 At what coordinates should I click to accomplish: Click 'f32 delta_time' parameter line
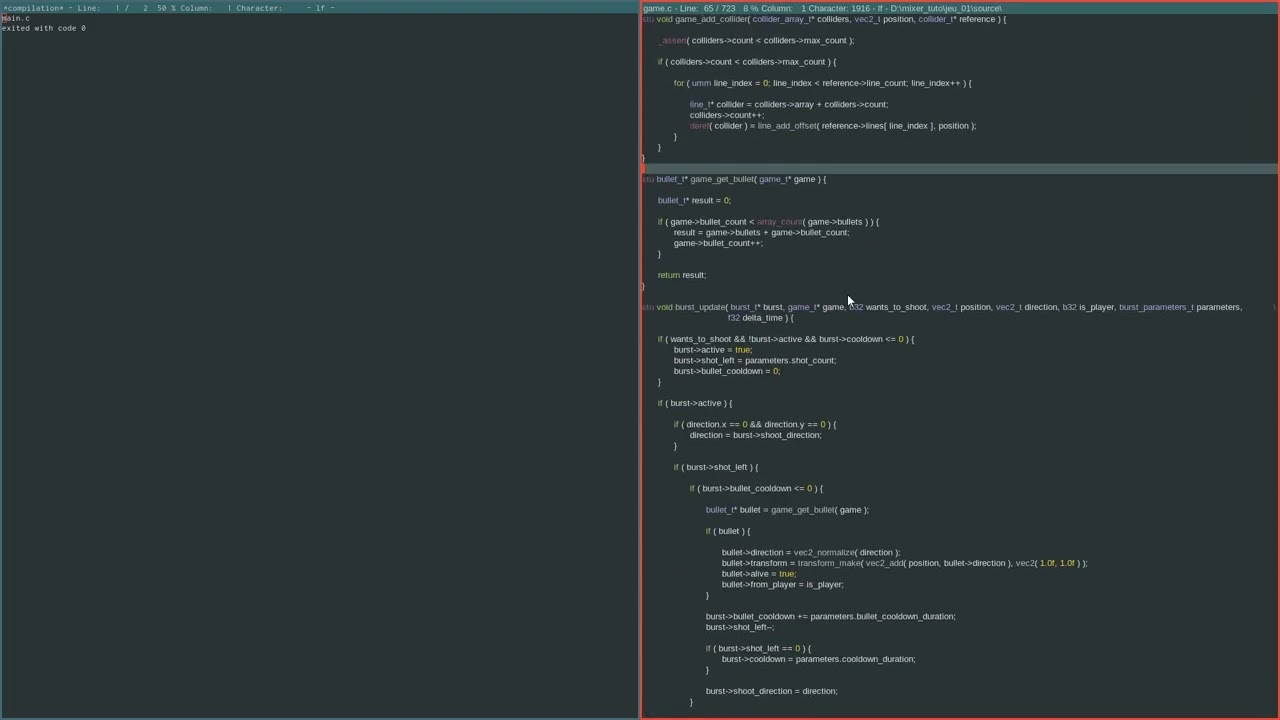tap(759, 318)
